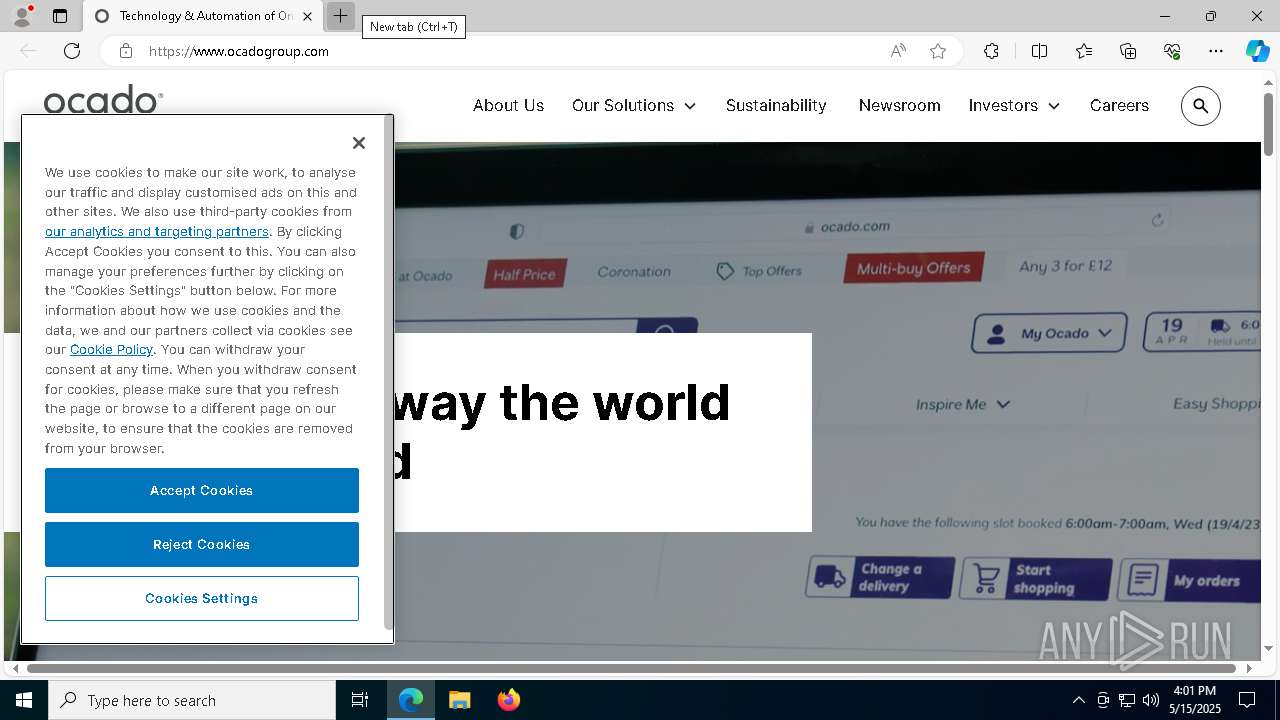
Task: Open the Newsroom page
Action: pos(899,105)
